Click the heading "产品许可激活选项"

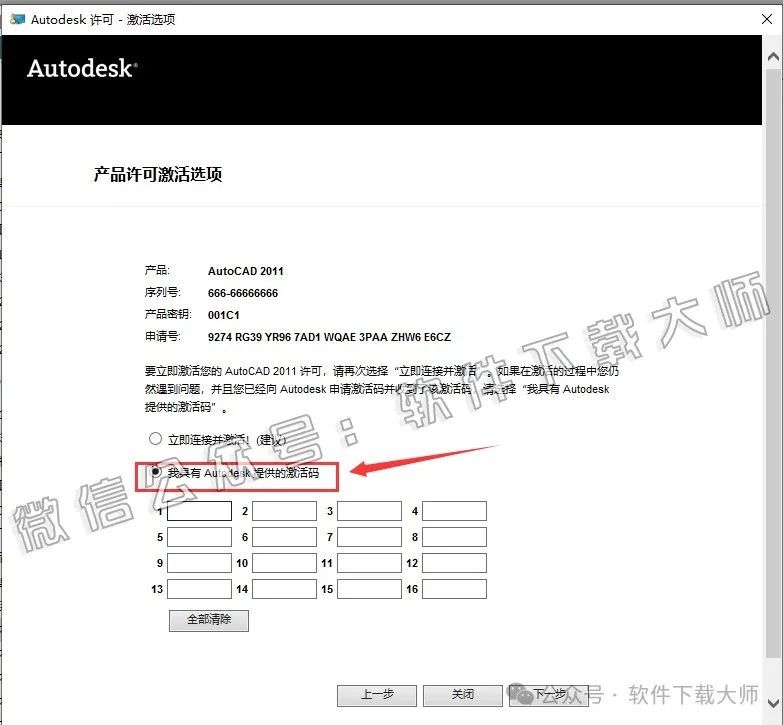tap(158, 174)
